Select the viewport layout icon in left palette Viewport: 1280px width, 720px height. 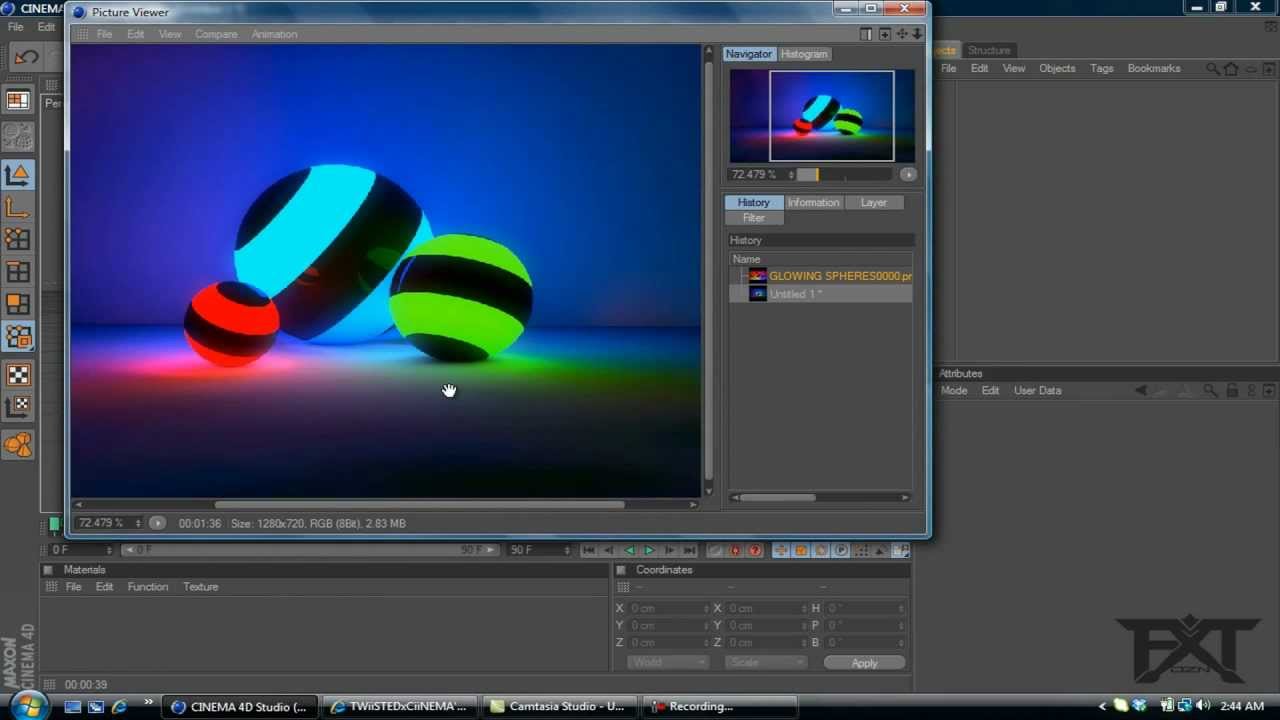coord(18,100)
